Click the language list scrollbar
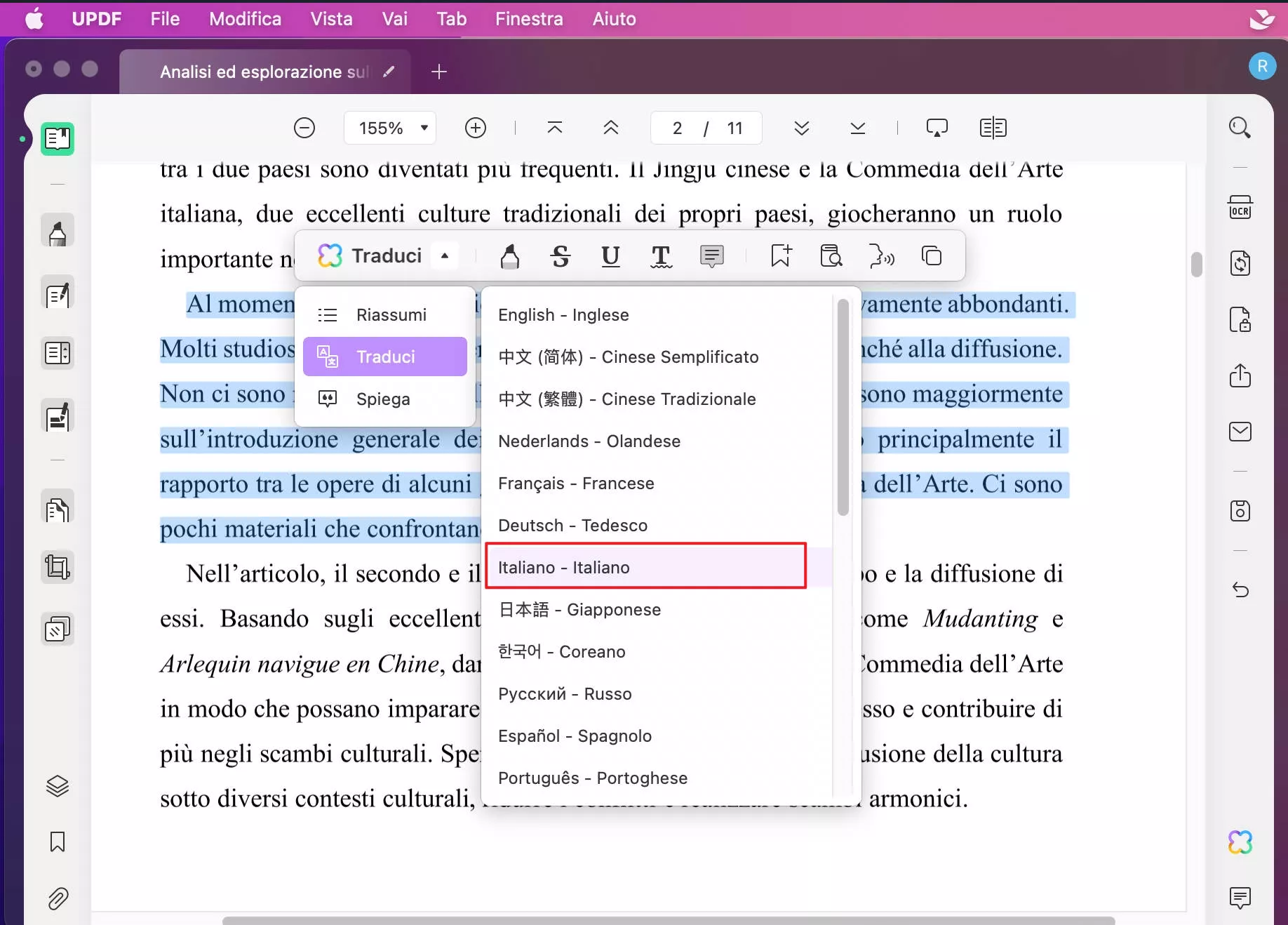 coord(843,407)
